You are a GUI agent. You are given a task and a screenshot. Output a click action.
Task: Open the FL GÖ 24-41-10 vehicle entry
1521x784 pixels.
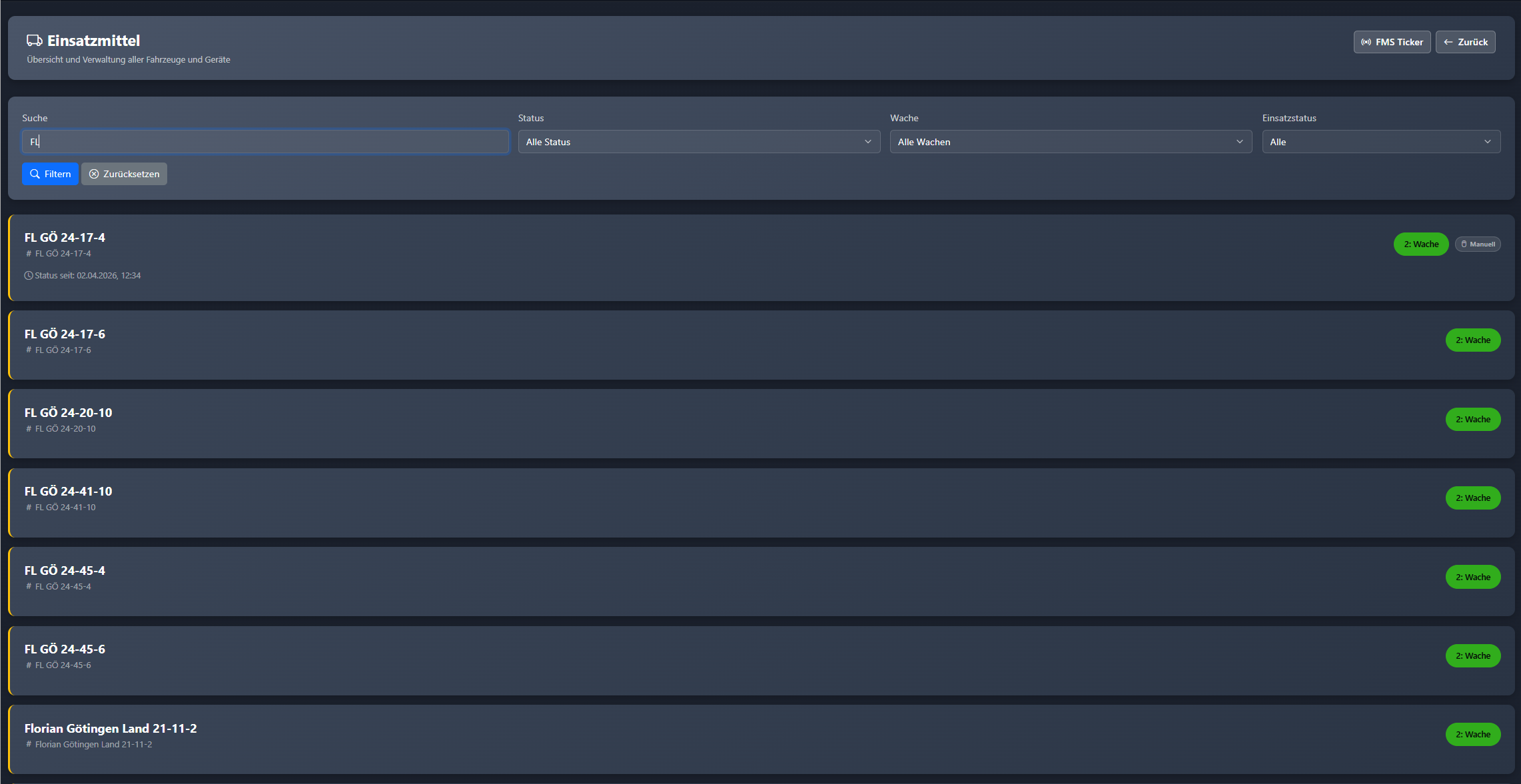pyautogui.click(x=68, y=492)
